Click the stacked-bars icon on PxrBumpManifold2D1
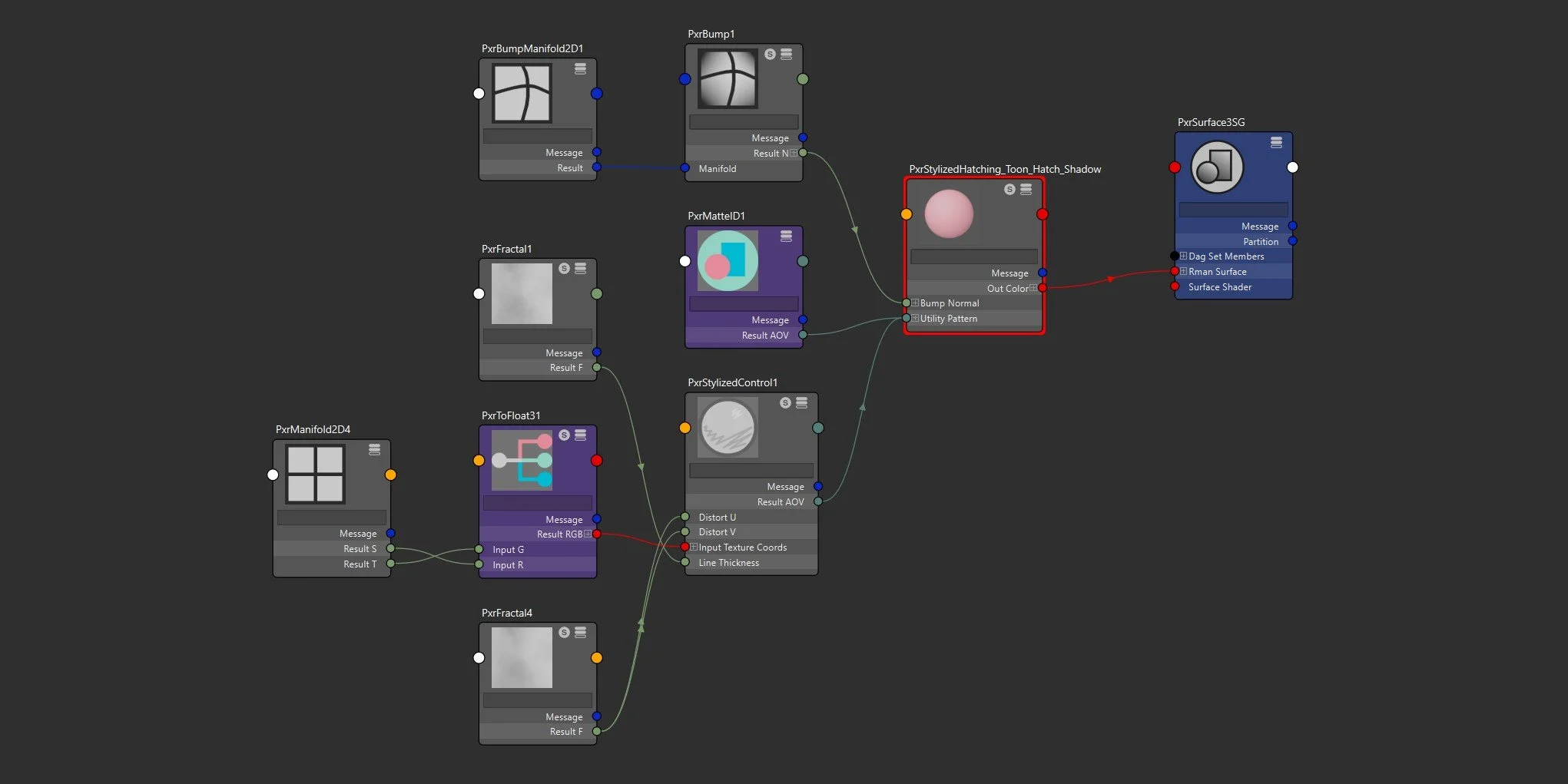 pos(580,68)
